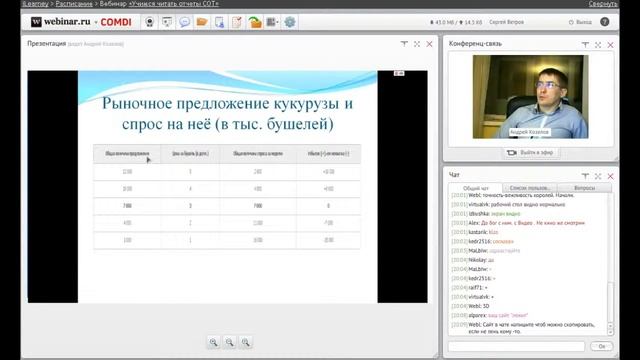Open the presentation screen tool icon
The height and width of the screenshot is (360, 640).
point(167,22)
